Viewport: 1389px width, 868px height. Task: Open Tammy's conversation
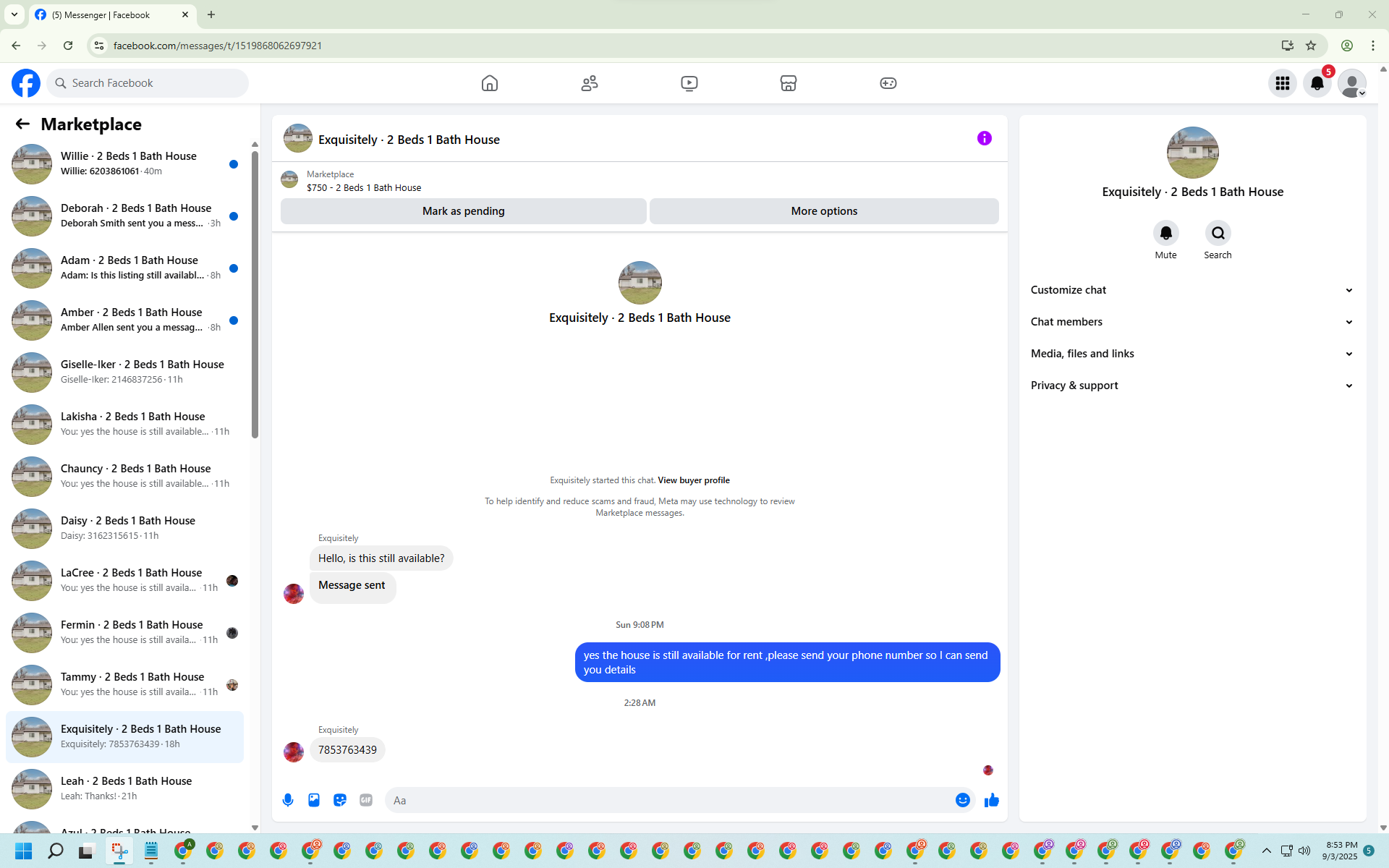pyautogui.click(x=124, y=685)
